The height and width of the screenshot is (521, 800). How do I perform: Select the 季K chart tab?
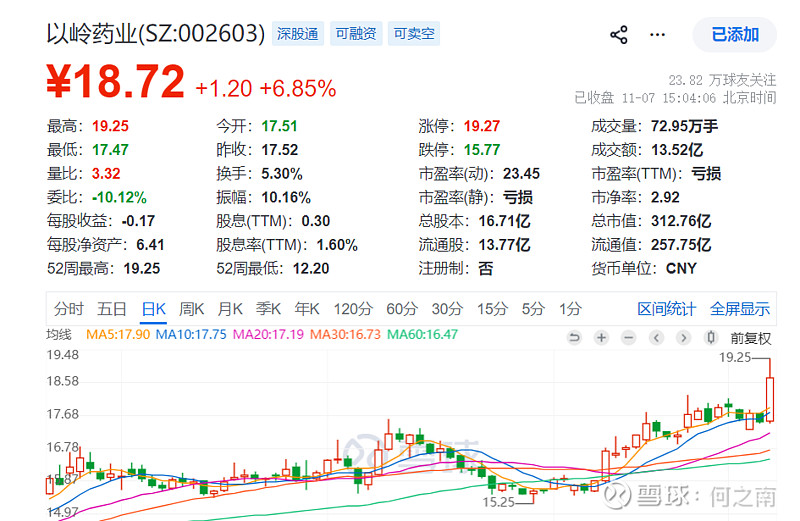(268, 309)
